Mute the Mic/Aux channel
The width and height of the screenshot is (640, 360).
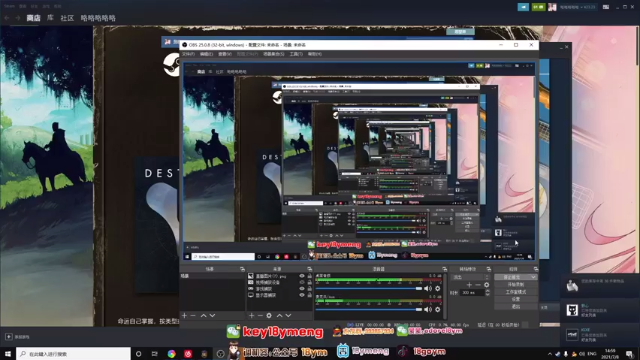(x=428, y=309)
